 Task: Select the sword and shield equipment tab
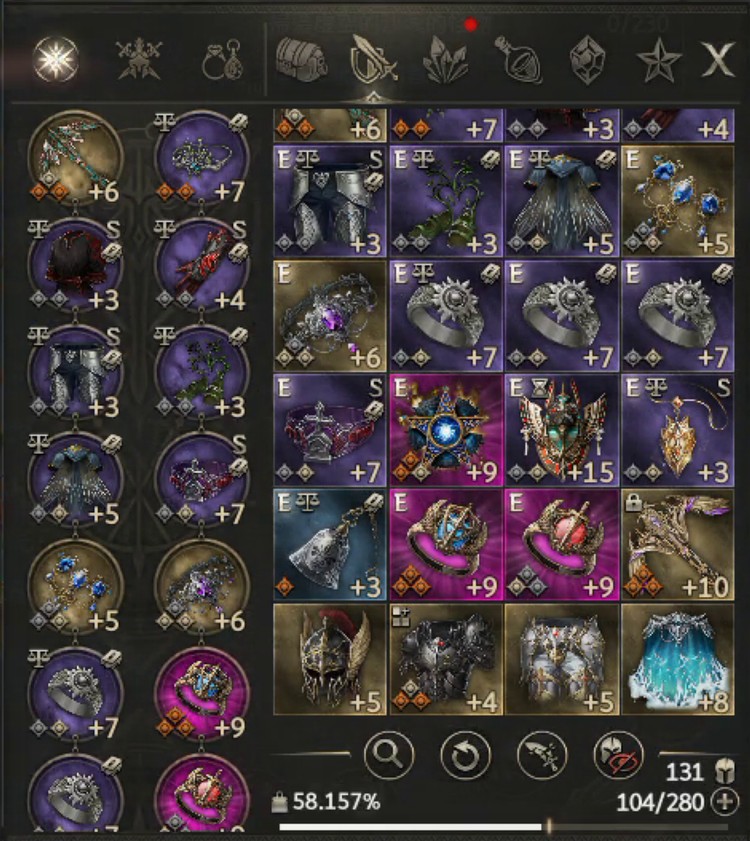[x=373, y=60]
